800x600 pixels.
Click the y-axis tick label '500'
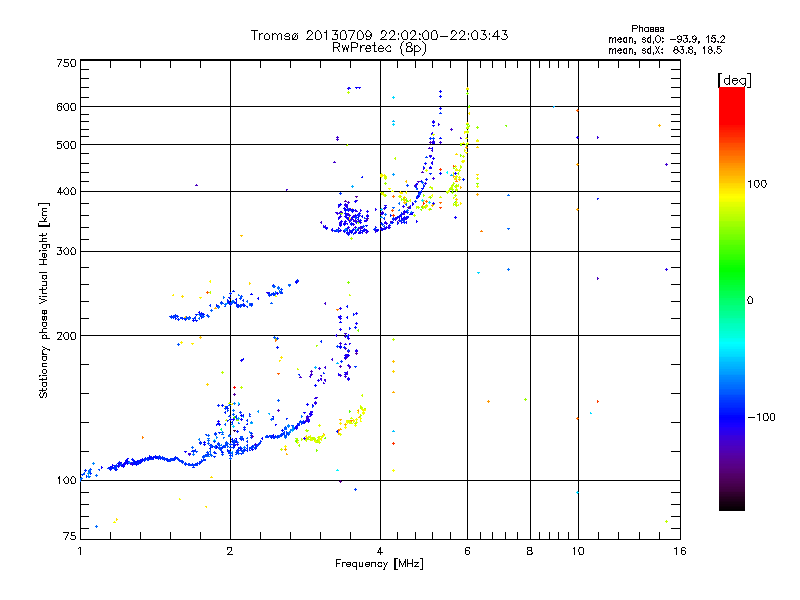(x=67, y=145)
